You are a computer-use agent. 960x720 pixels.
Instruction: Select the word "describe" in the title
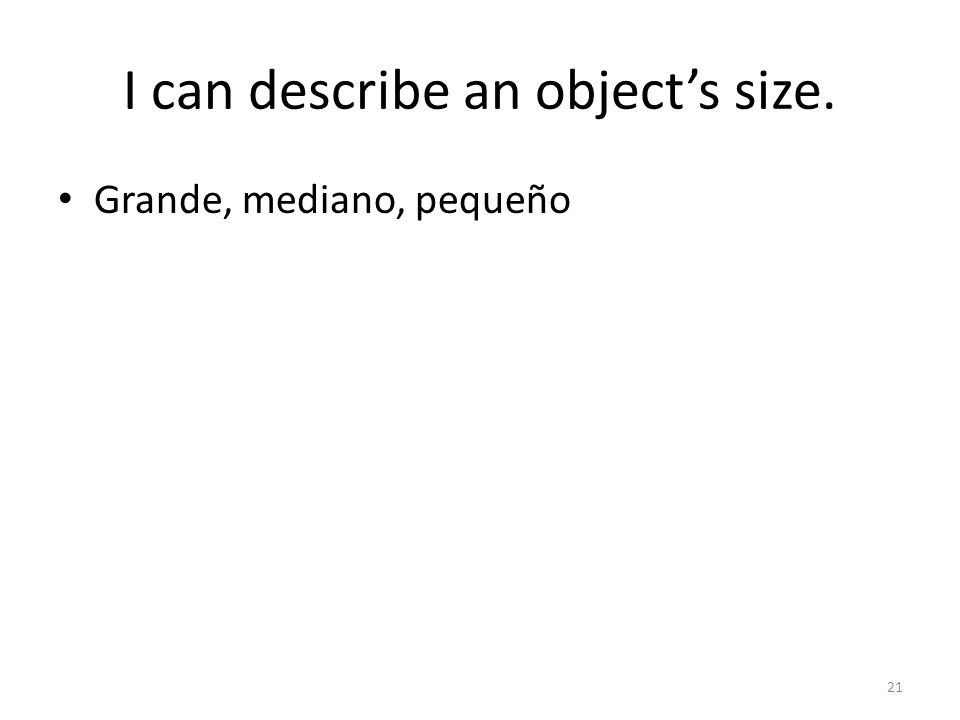click(x=349, y=90)
